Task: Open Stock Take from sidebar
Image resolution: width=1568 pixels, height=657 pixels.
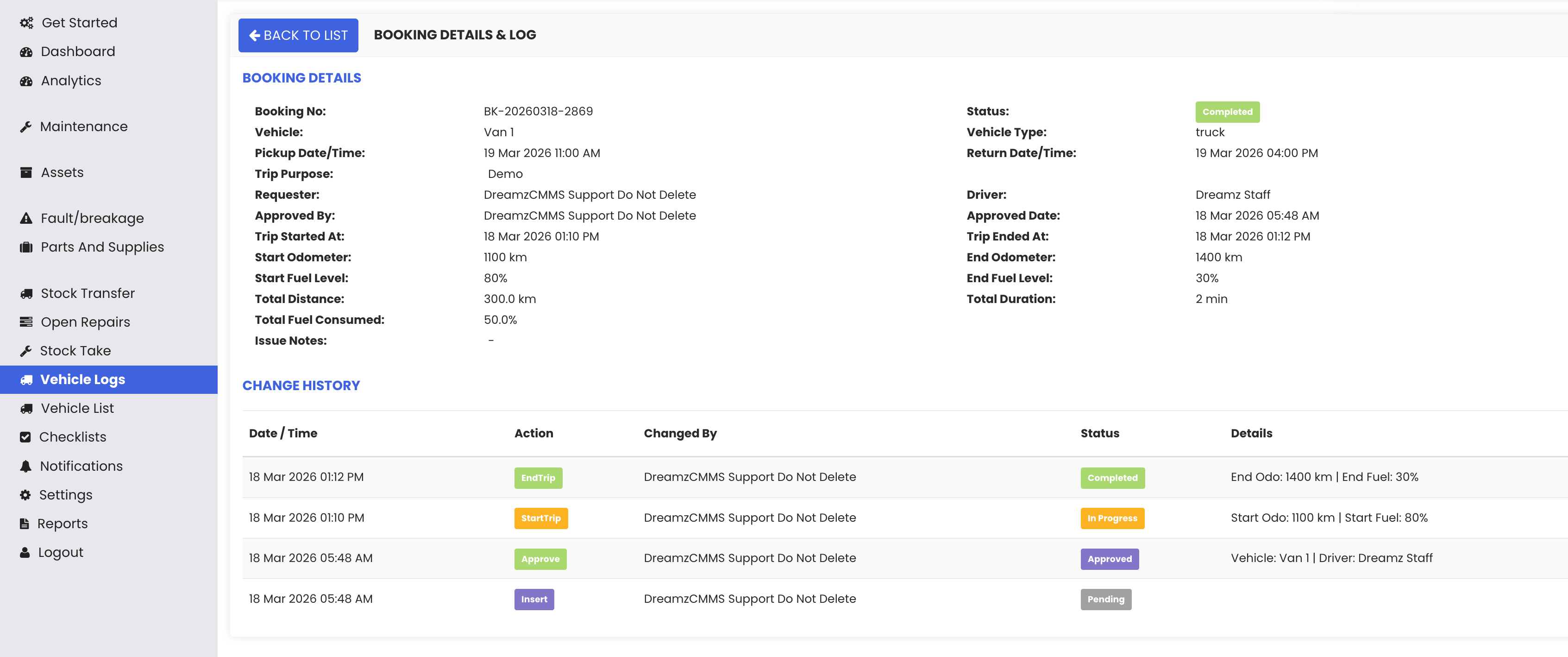Action: (x=75, y=351)
